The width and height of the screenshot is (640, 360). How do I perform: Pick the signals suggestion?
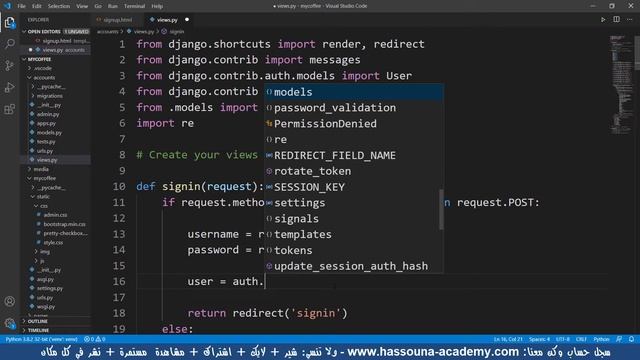pyautogui.click(x=354, y=219)
